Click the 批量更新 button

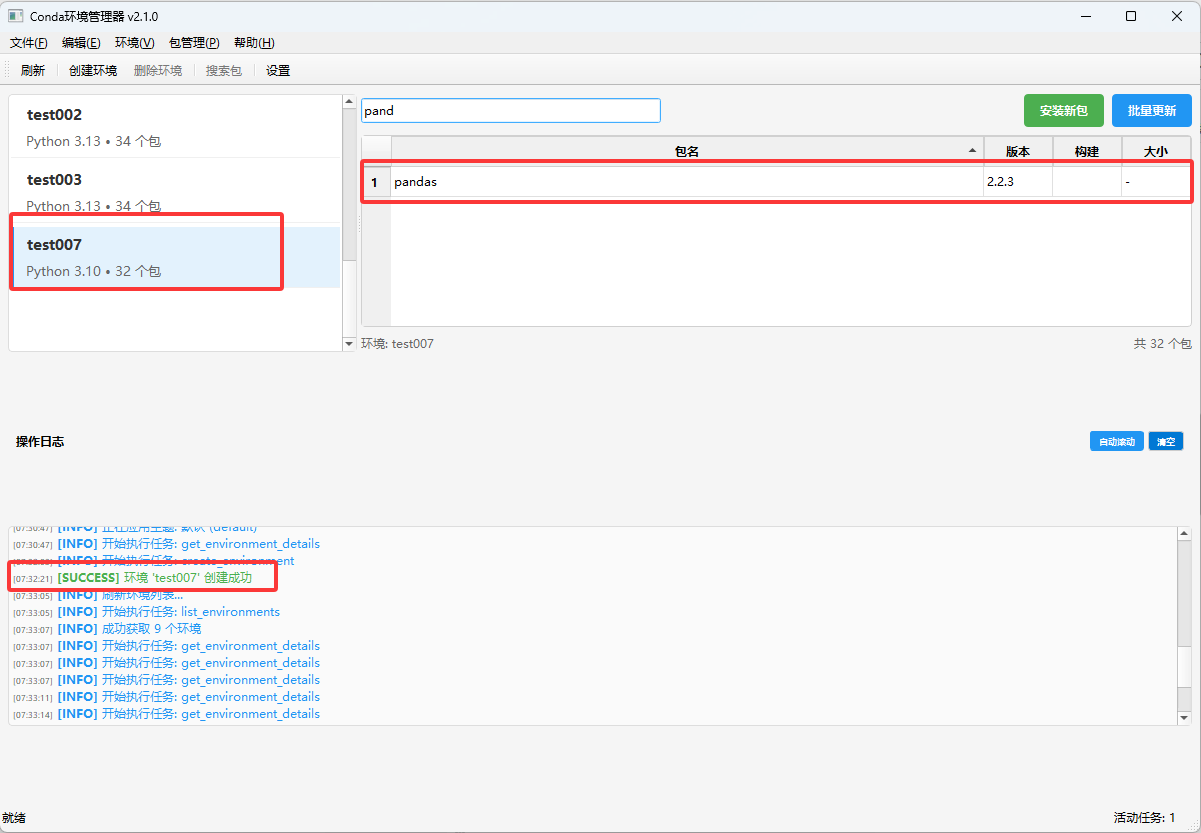[1151, 111]
